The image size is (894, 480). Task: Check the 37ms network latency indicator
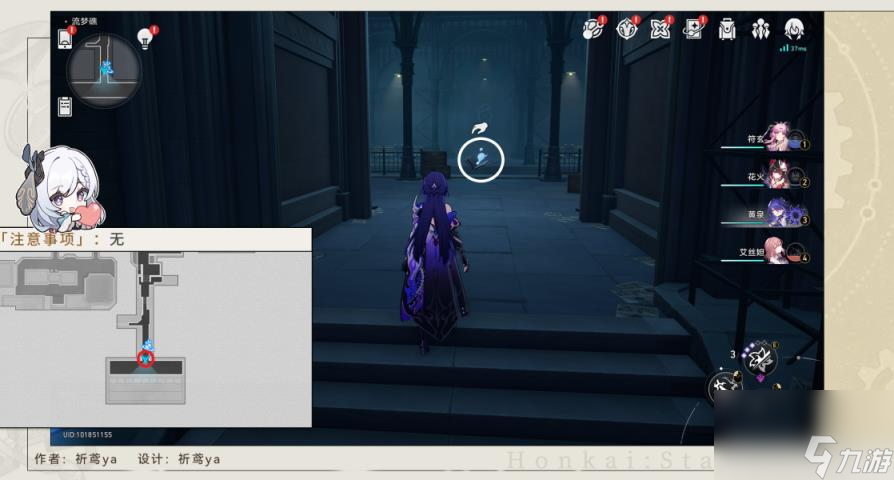coord(793,48)
